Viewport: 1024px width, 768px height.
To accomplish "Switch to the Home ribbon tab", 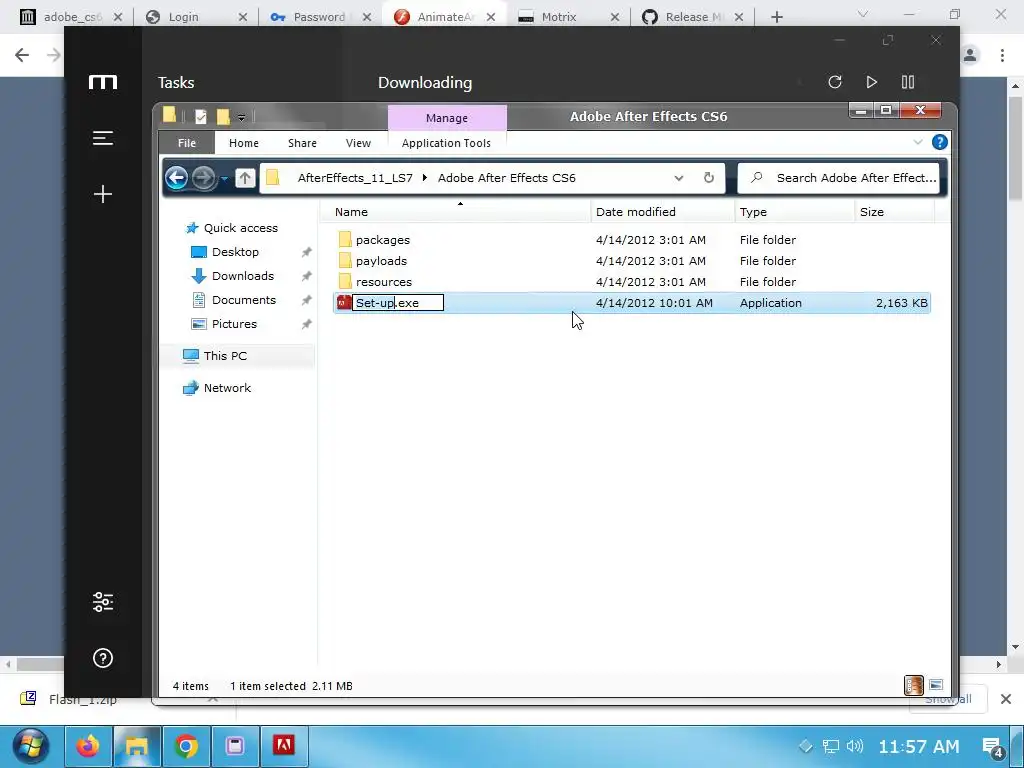I will (x=244, y=143).
